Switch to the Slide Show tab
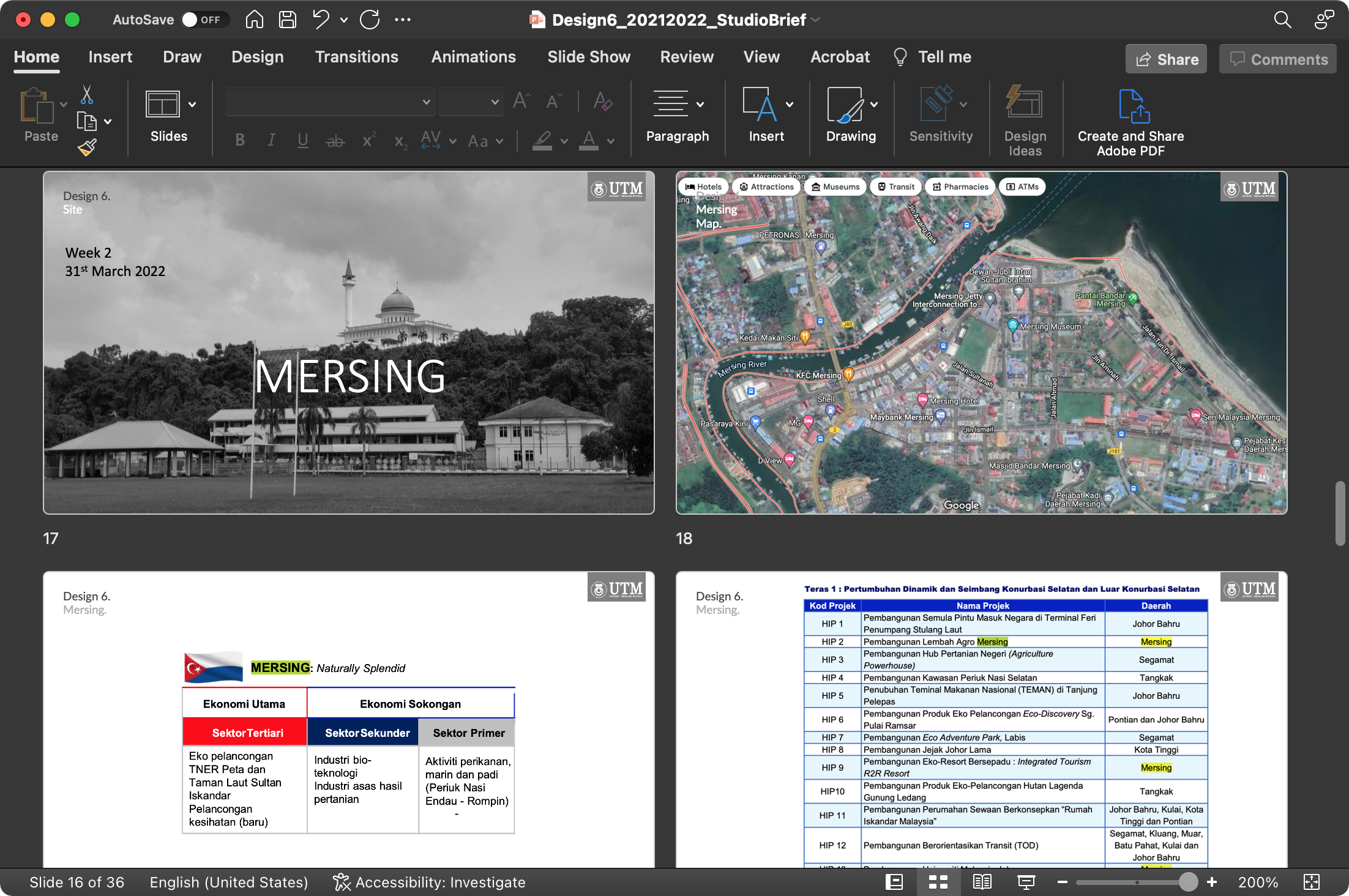Viewport: 1349px width, 896px height. (588, 57)
